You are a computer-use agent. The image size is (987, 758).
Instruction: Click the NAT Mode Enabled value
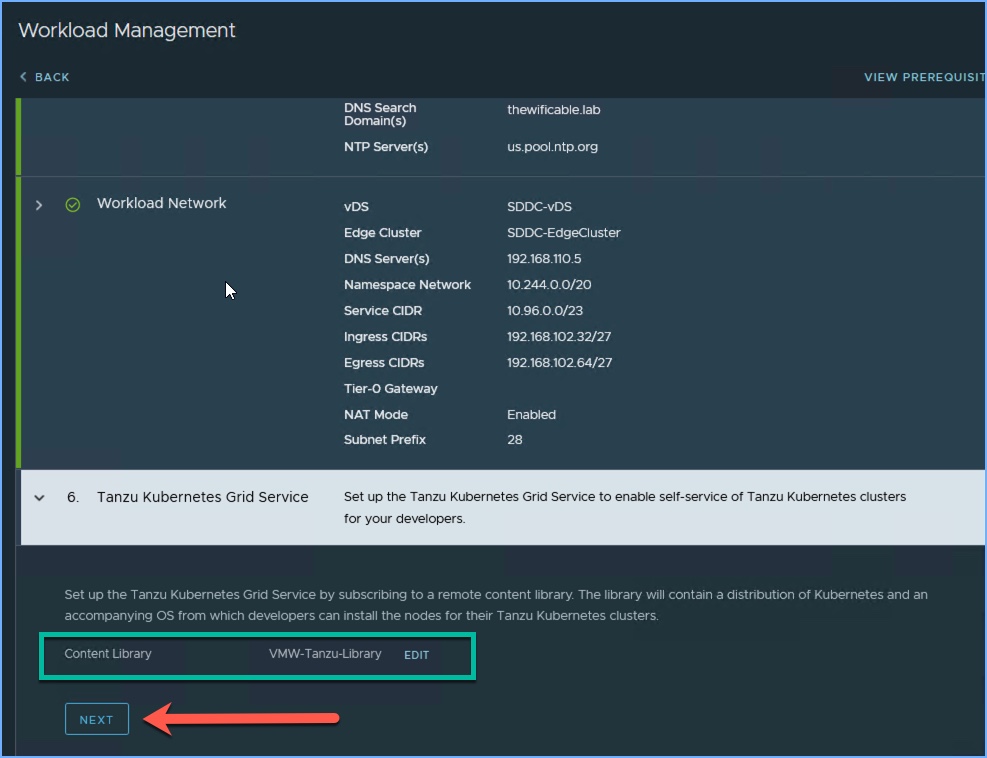(x=531, y=414)
